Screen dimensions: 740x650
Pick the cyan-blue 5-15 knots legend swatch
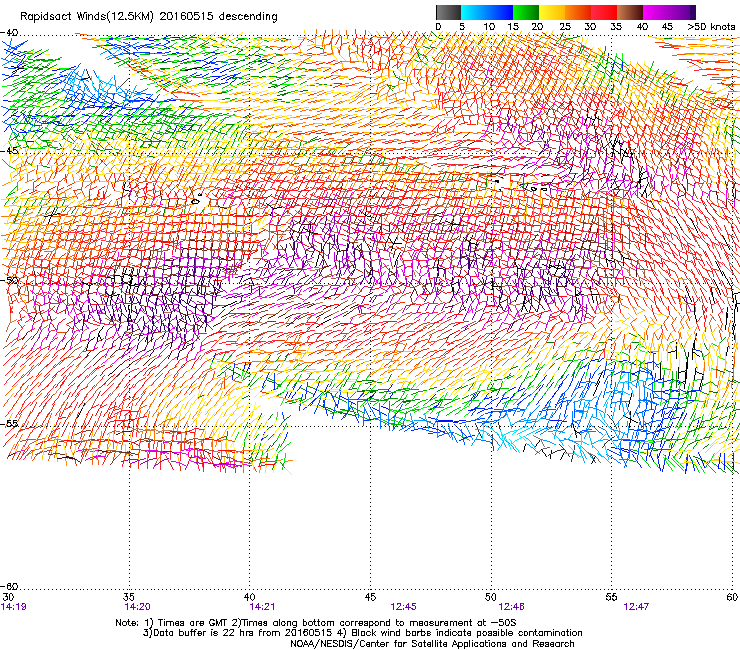[487, 12]
